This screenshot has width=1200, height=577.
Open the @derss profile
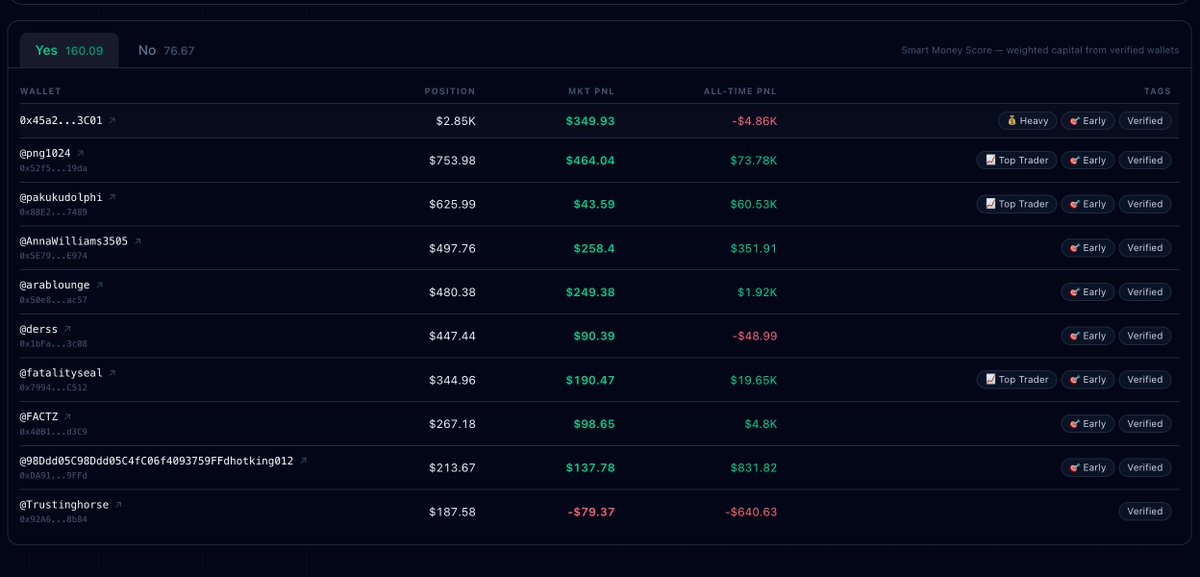point(39,329)
